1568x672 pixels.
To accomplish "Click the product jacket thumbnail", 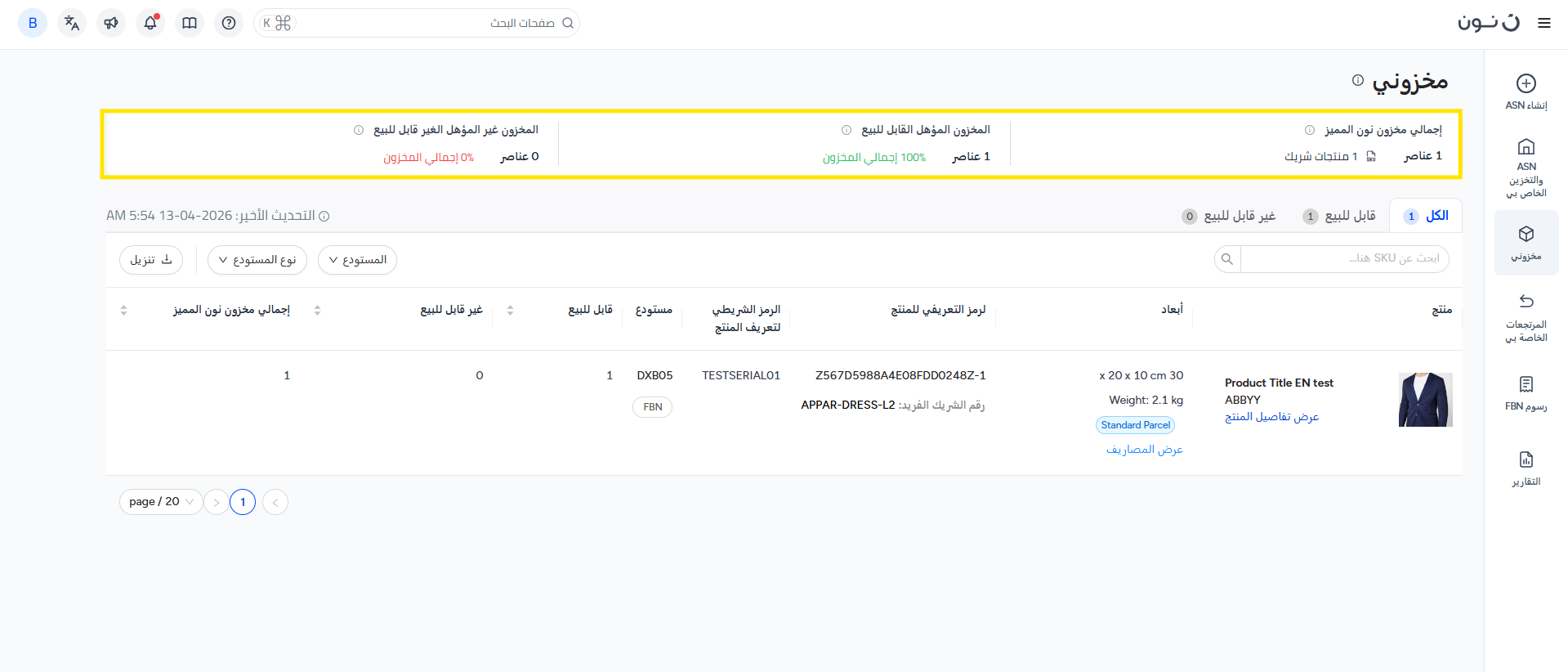I will coord(1425,400).
